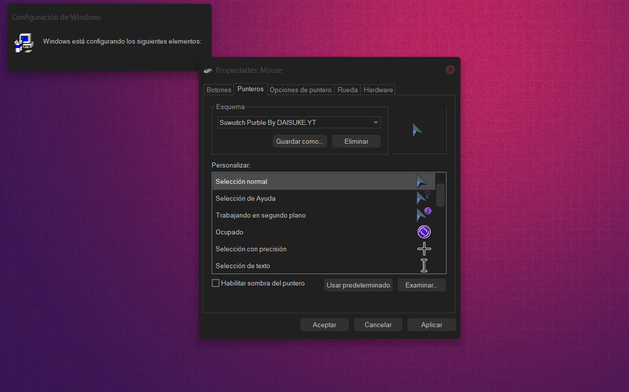Select the Ocupado row
The height and width of the screenshot is (392, 629).
pos(323,232)
